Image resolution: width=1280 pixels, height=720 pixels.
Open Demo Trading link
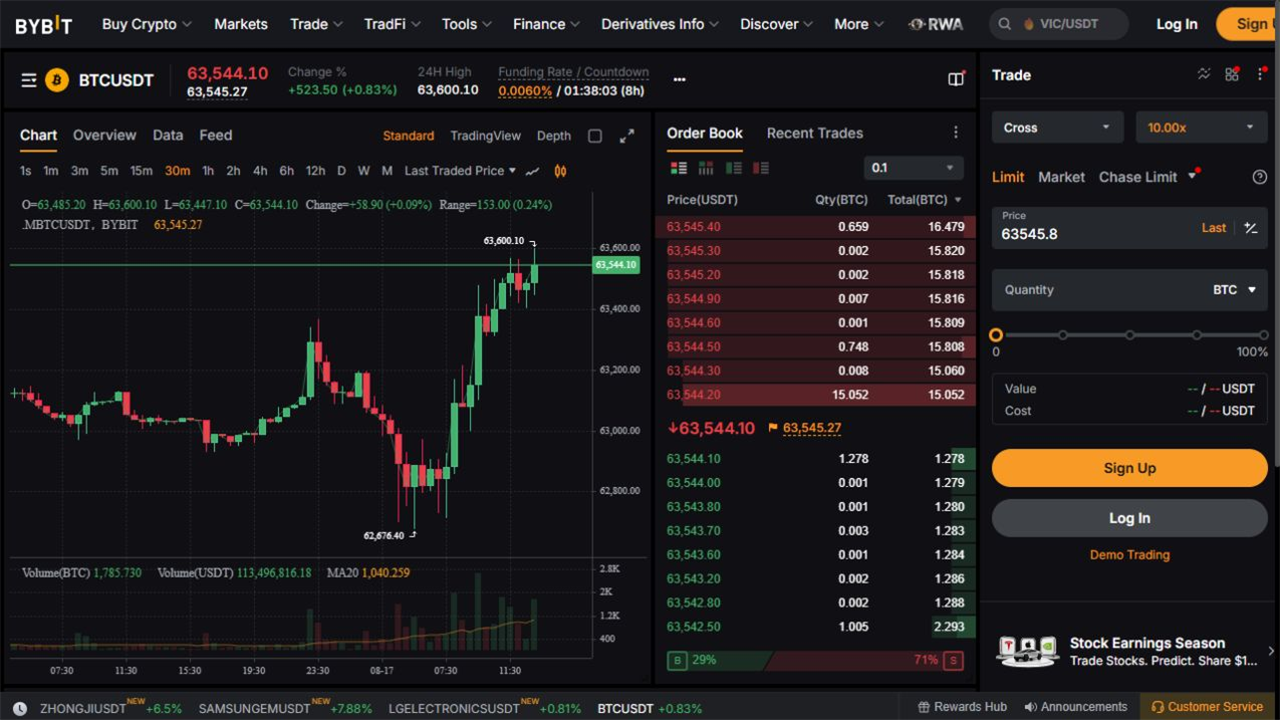[x=1130, y=555]
